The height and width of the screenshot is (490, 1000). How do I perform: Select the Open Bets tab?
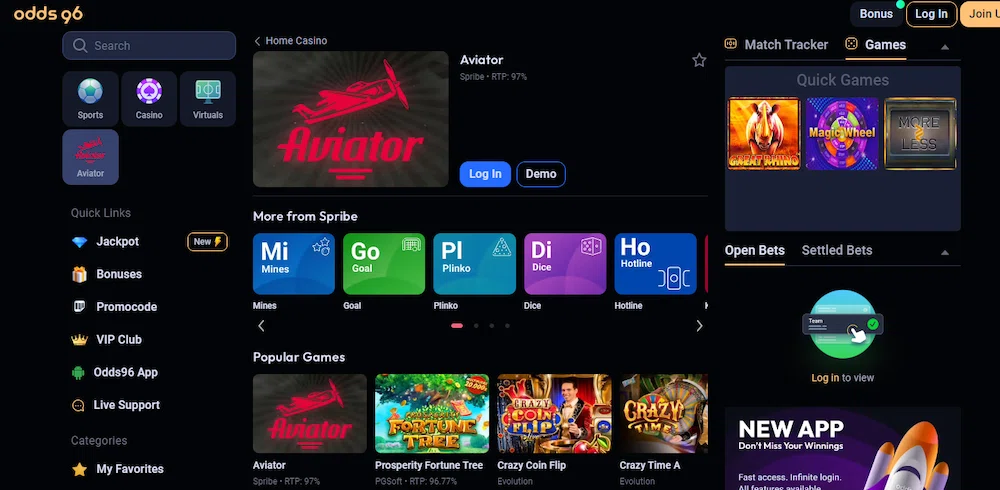coord(754,251)
